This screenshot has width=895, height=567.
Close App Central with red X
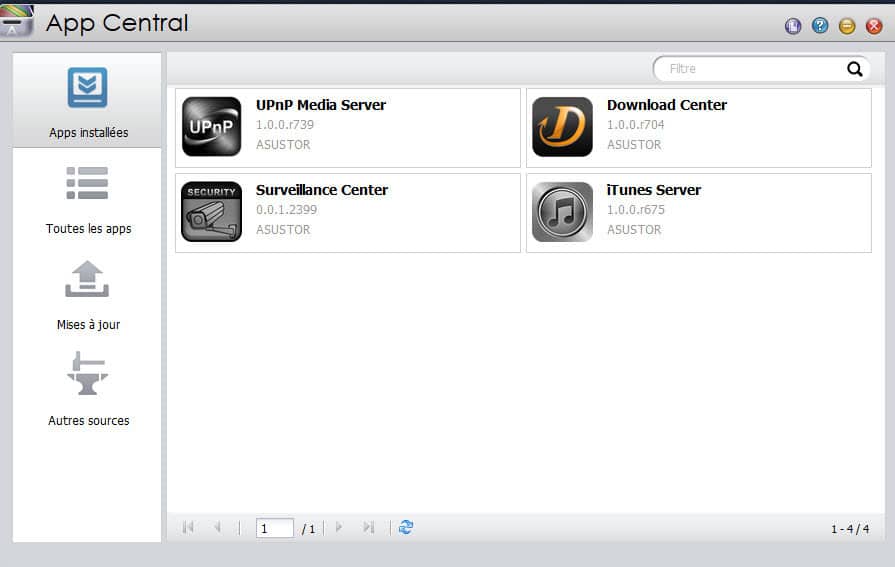(x=874, y=26)
